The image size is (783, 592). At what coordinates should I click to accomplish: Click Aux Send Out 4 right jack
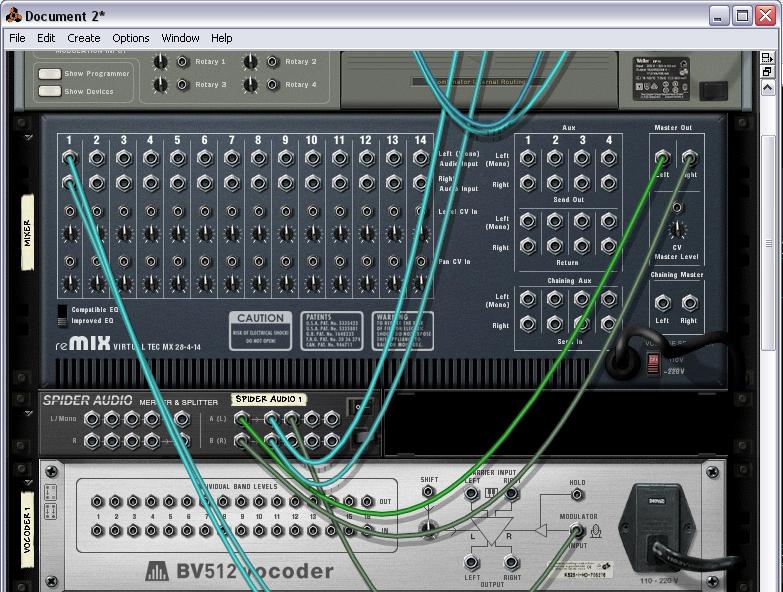coord(609,183)
